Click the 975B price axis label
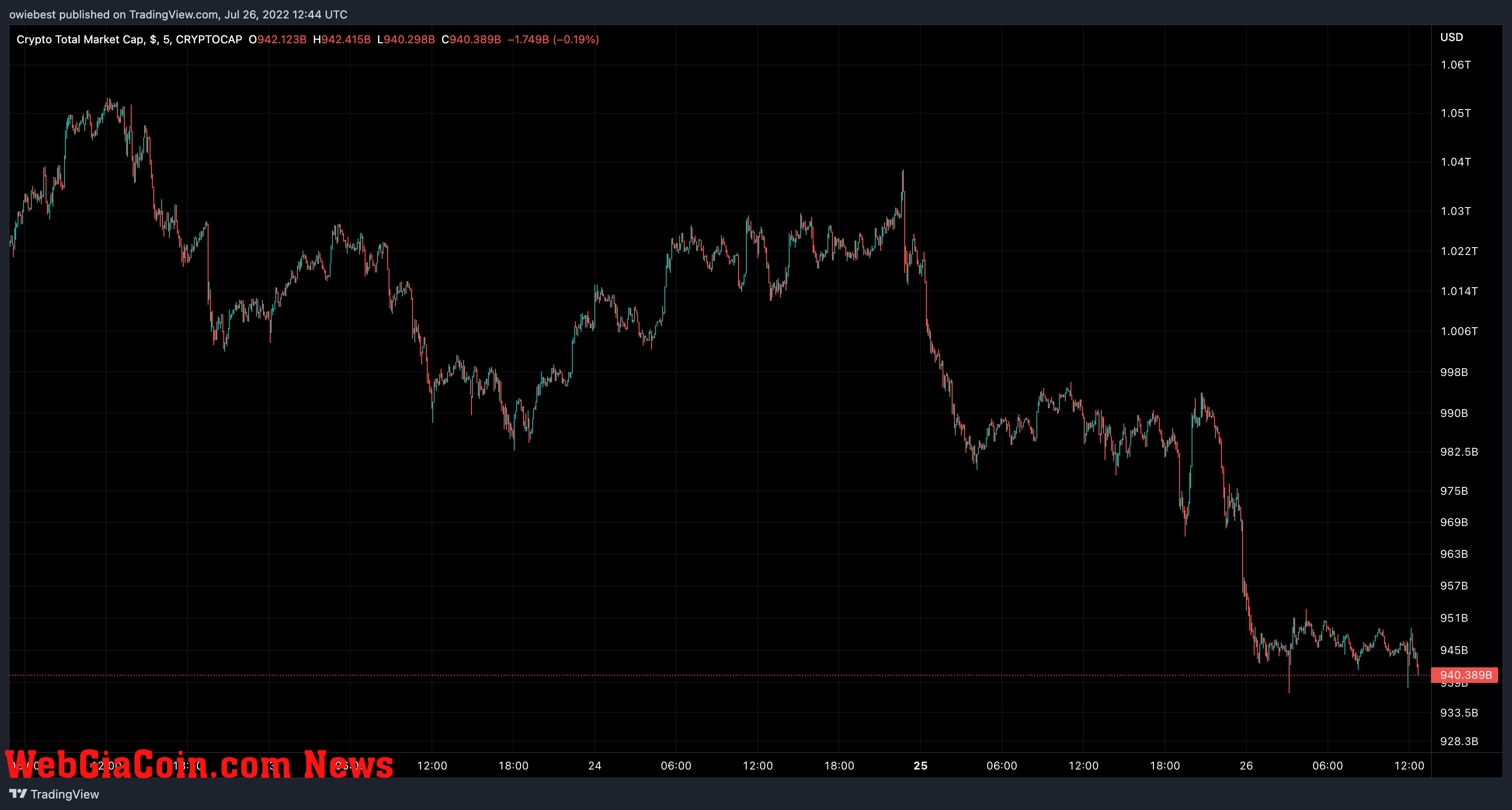Viewport: 1512px width, 810px height. click(x=1454, y=491)
